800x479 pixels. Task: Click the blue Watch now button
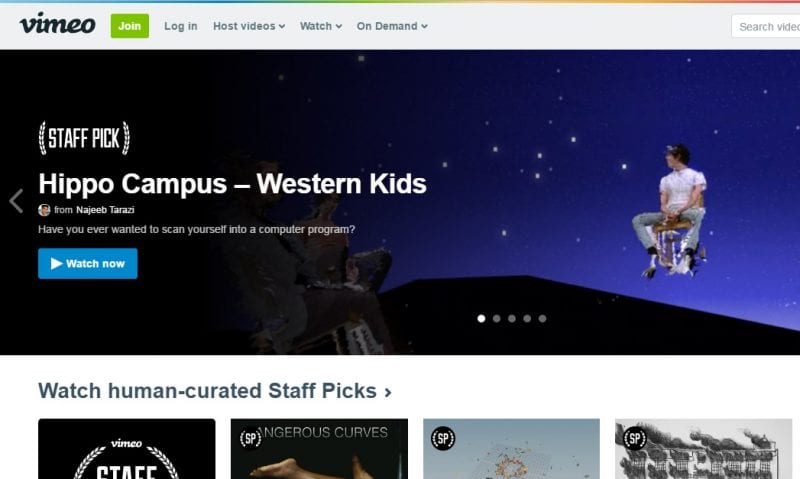point(88,264)
